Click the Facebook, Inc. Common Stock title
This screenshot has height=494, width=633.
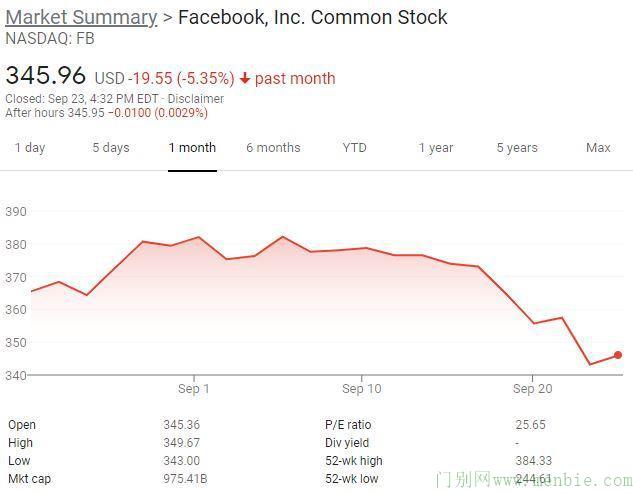click(x=313, y=17)
